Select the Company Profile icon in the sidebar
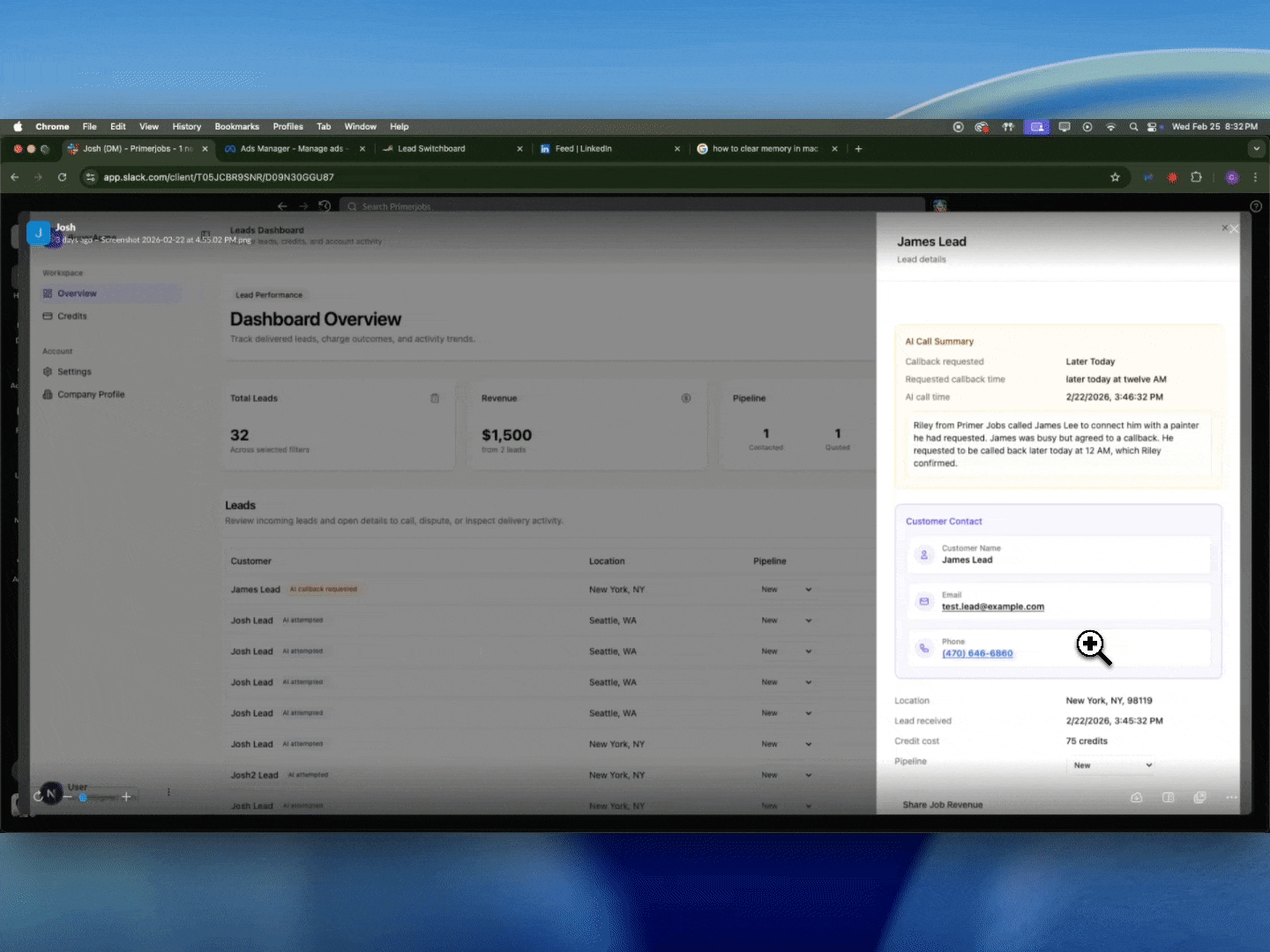 pos(49,394)
